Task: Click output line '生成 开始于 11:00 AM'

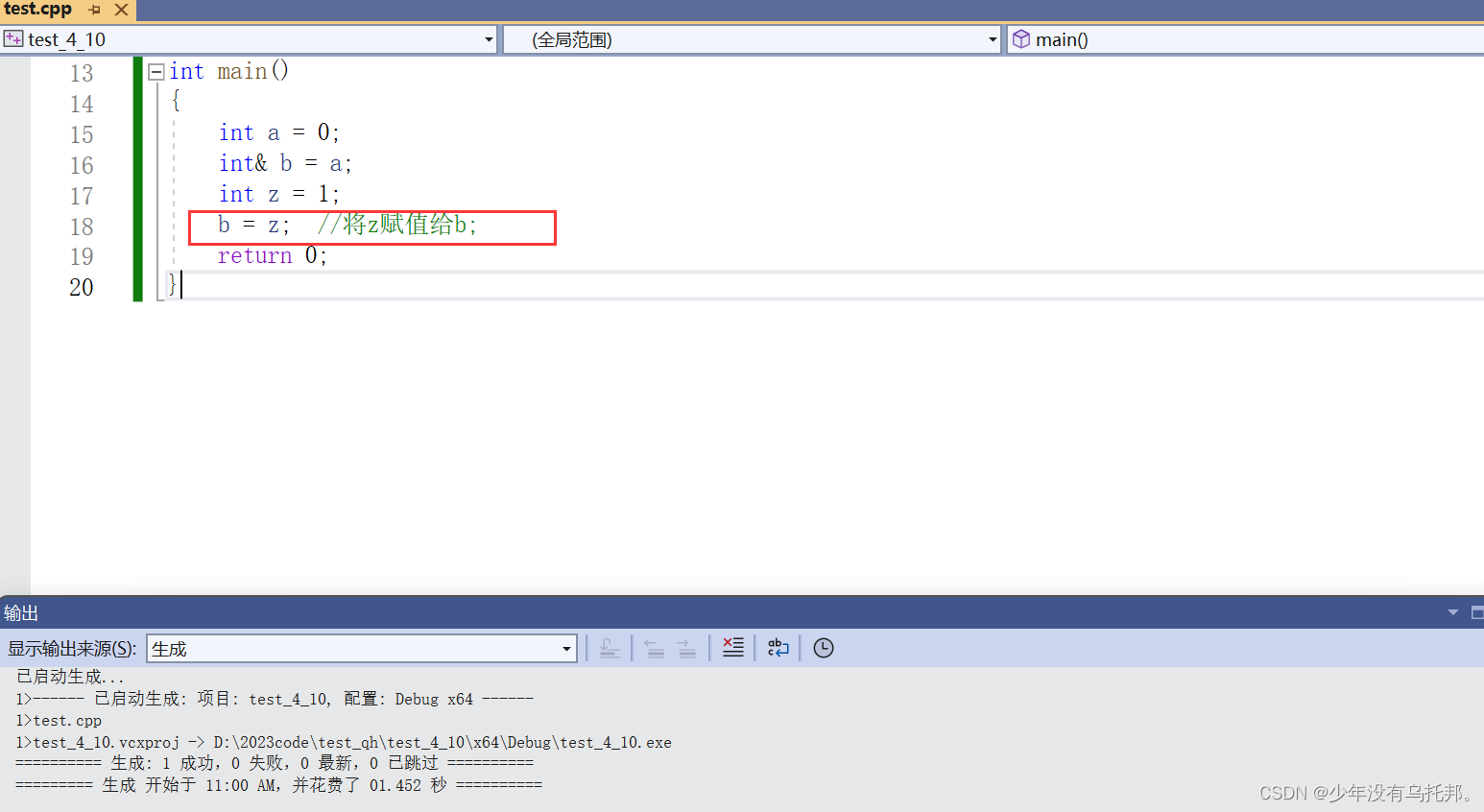Action: click(278, 785)
